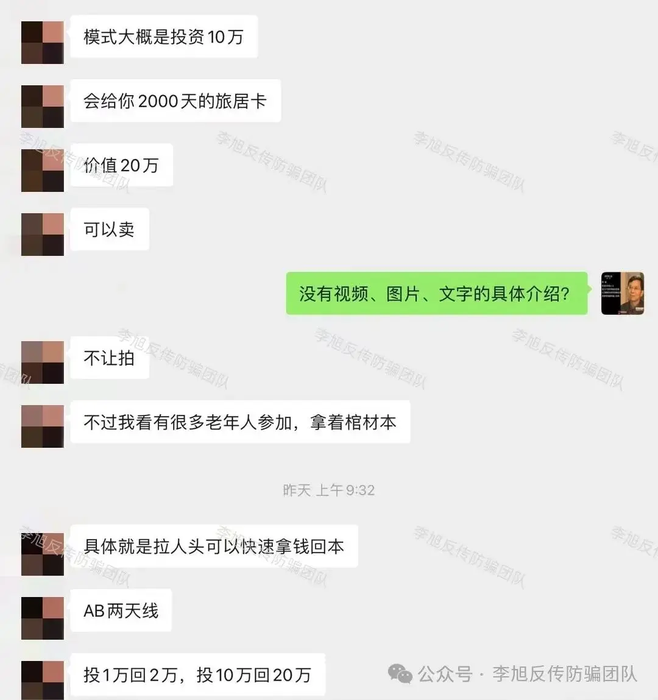Viewport: 658px width, 700px height.
Task: Tap avatar beside '模式大概是投资10万' message
Action: coord(42,42)
